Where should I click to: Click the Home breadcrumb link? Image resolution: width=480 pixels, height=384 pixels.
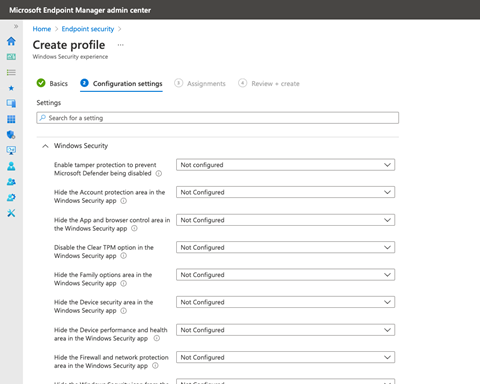pos(42,29)
